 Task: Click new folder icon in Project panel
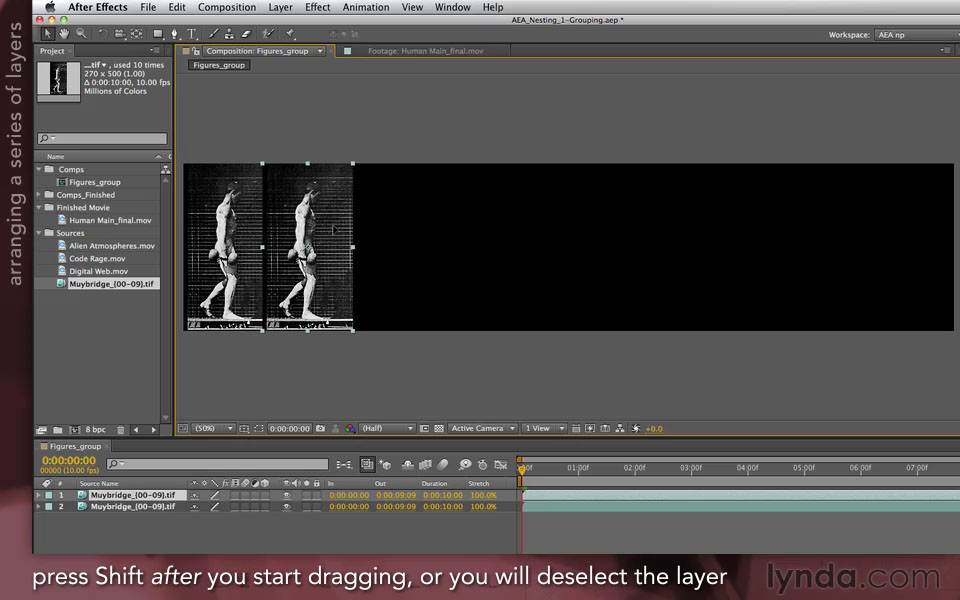click(58, 430)
